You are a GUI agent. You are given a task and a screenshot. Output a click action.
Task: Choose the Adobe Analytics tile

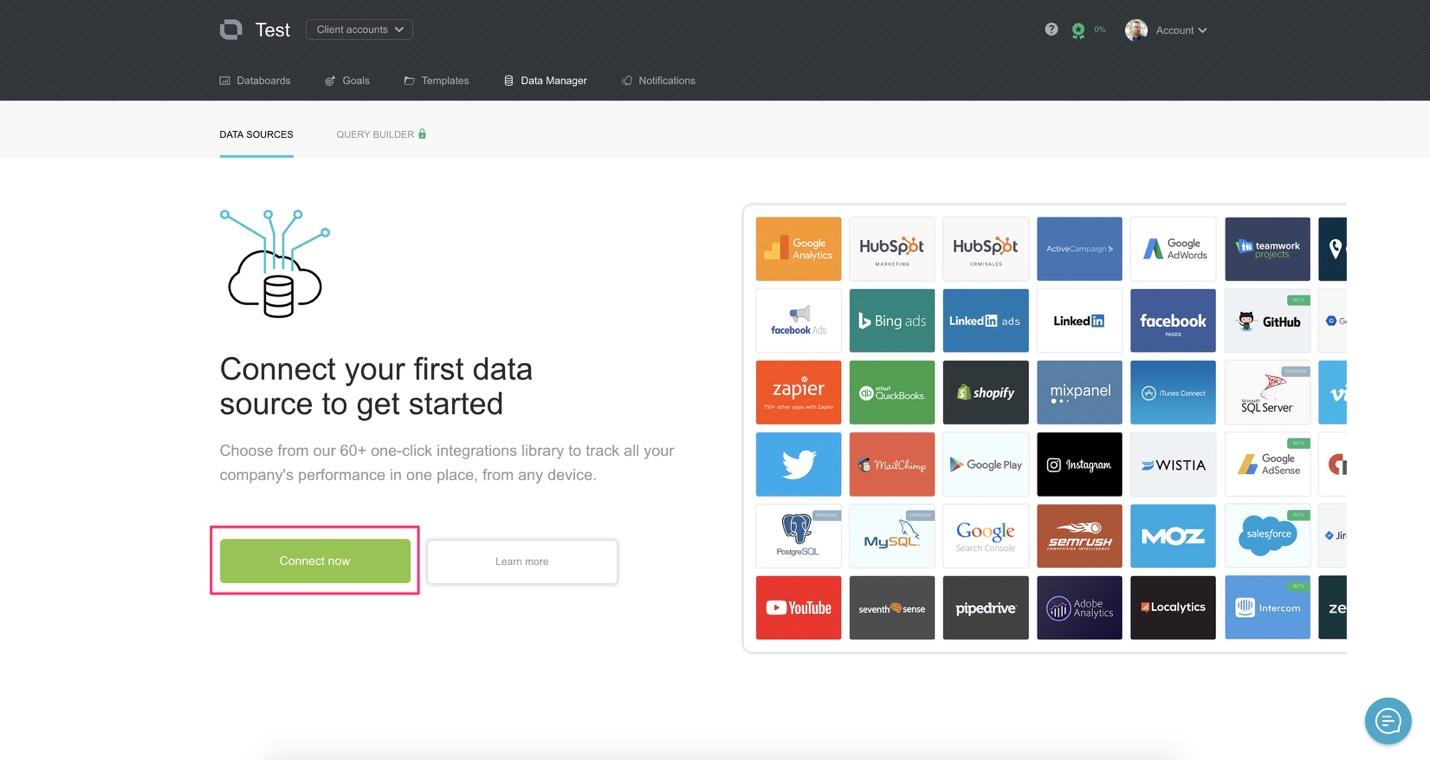tap(1079, 607)
